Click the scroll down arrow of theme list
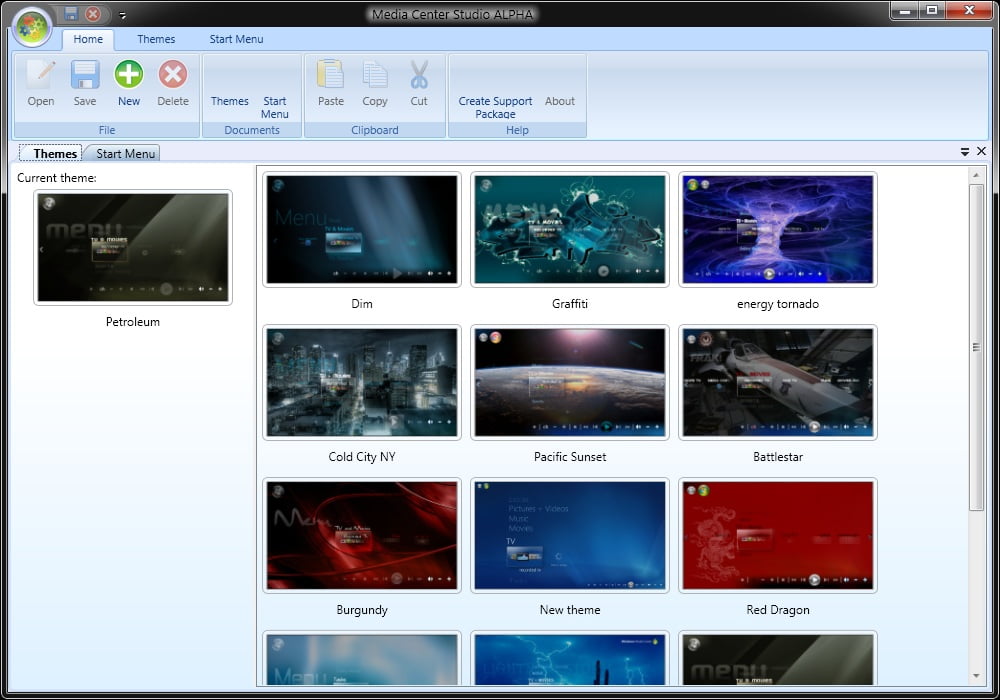1000x700 pixels. pyautogui.click(x=976, y=676)
